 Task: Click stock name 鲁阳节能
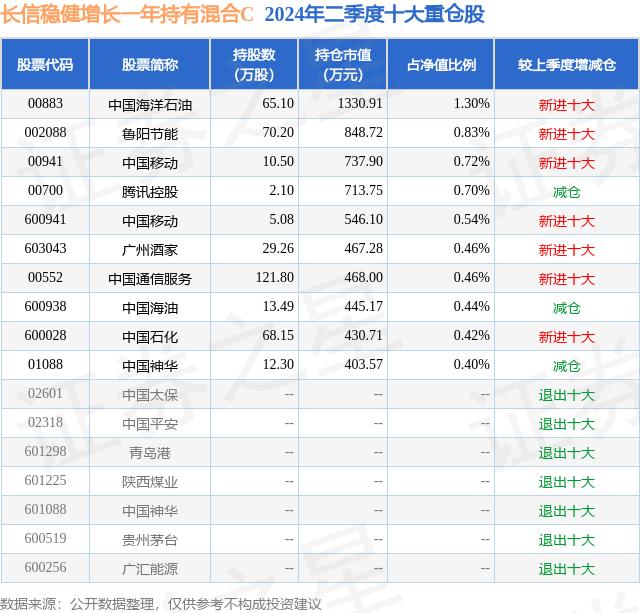(150, 134)
